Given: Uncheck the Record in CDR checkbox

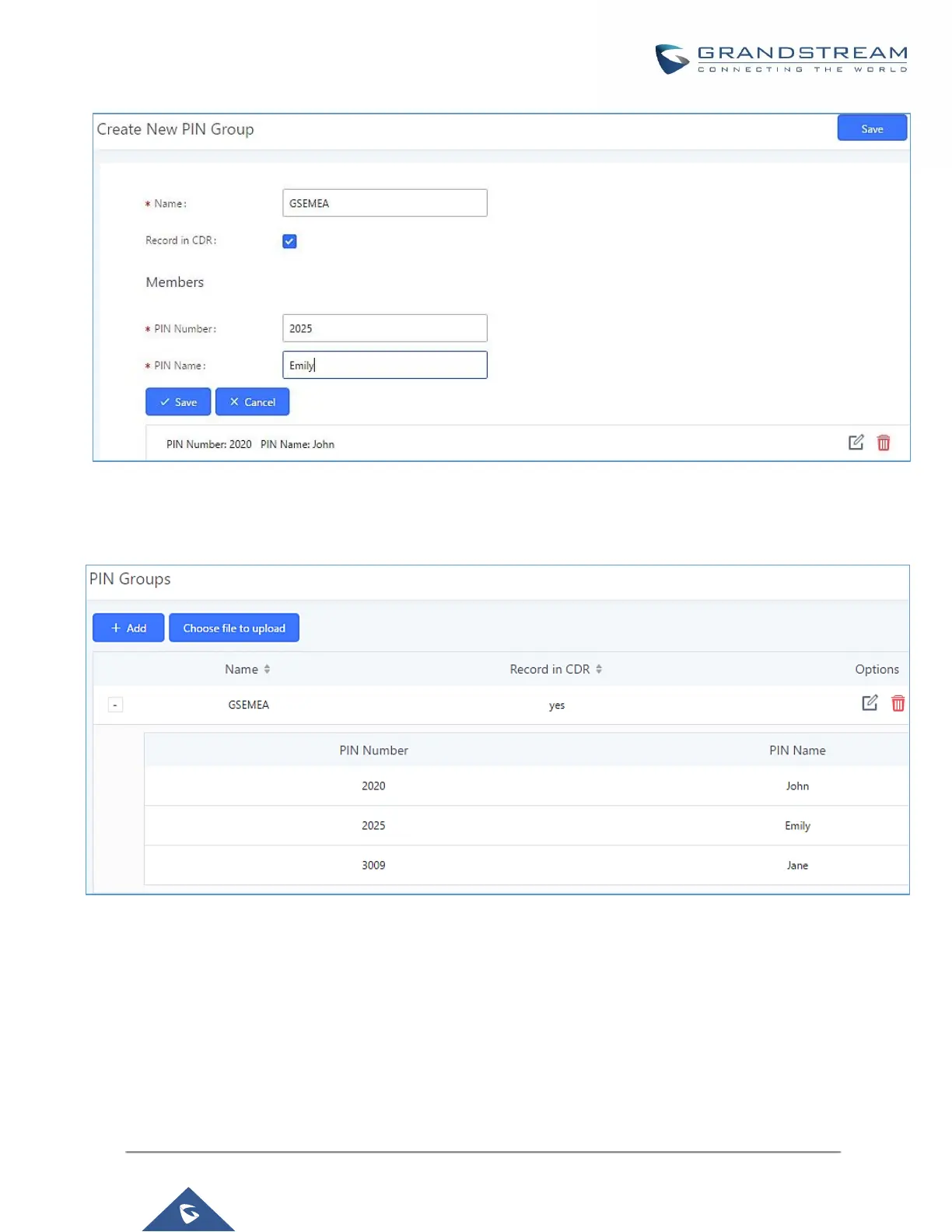Looking at the screenshot, I should (x=289, y=241).
